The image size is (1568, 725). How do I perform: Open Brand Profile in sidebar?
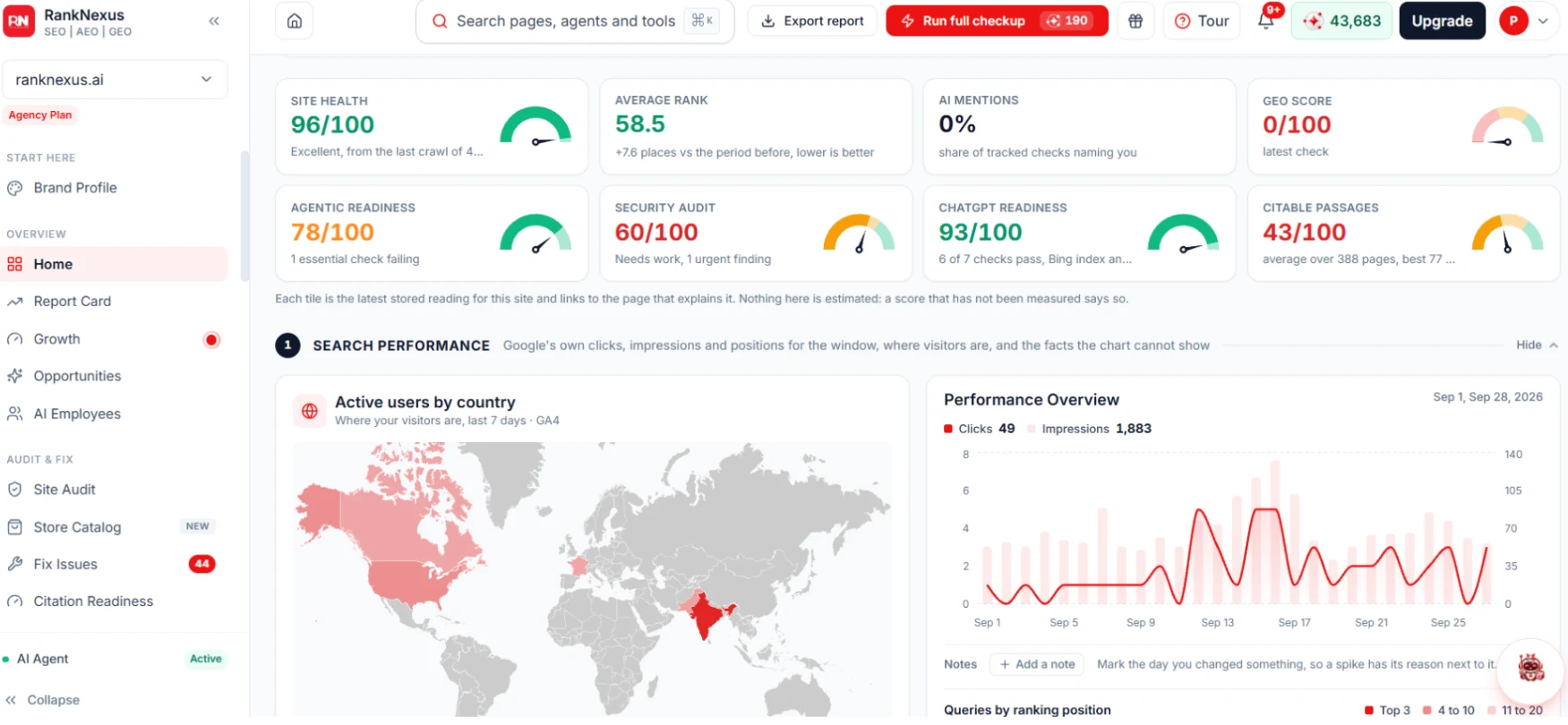point(115,188)
